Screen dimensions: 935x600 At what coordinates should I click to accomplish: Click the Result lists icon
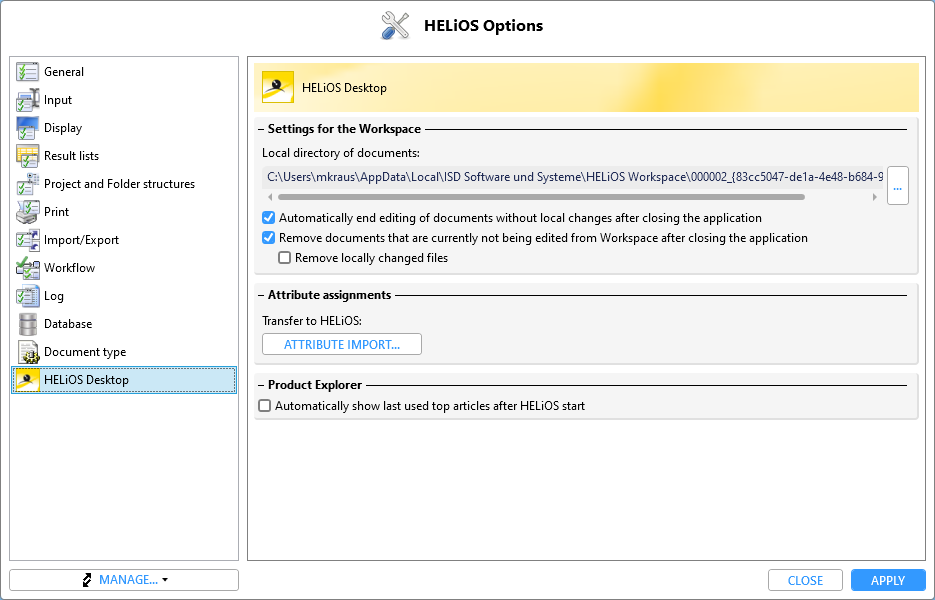27,156
